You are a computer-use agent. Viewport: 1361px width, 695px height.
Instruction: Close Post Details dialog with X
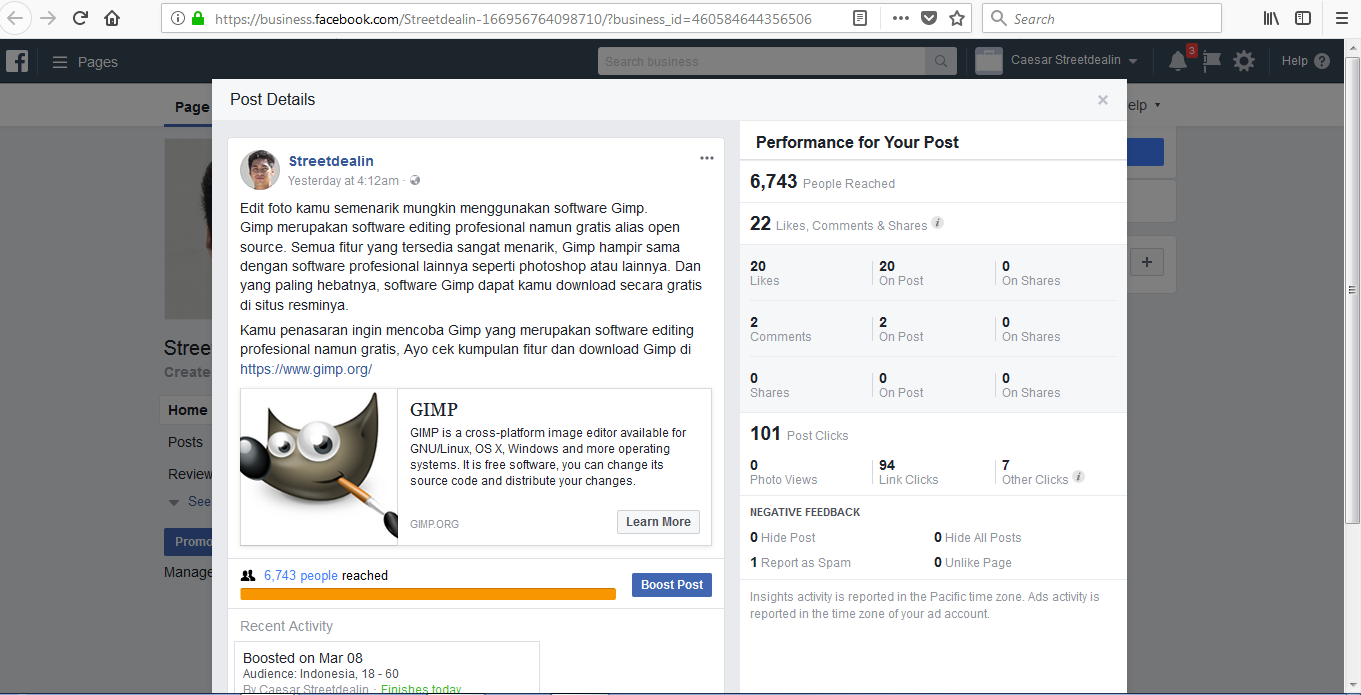(x=1103, y=100)
